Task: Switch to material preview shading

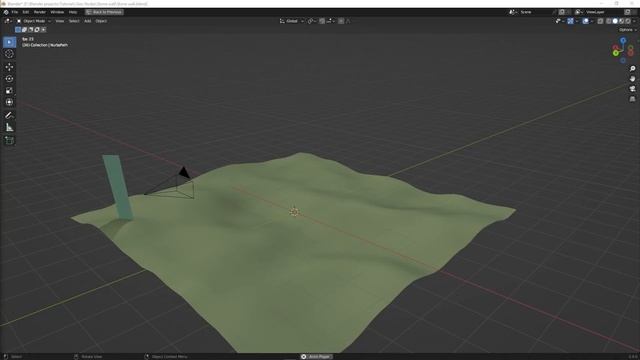Action: [x=622, y=21]
